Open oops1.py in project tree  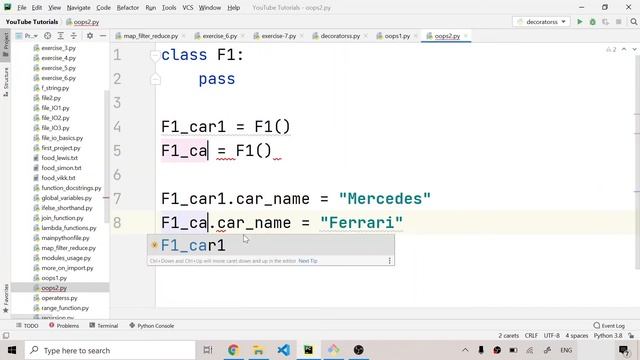[54, 278]
